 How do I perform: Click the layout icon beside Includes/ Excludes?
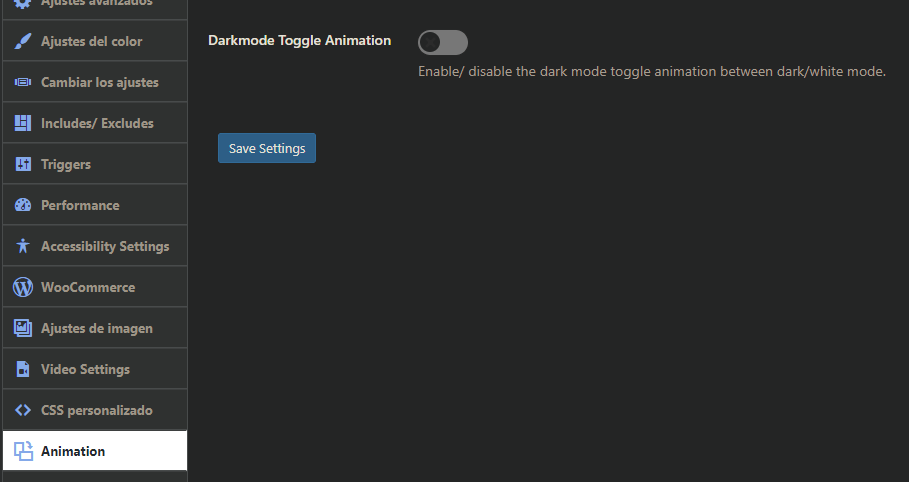coord(23,123)
